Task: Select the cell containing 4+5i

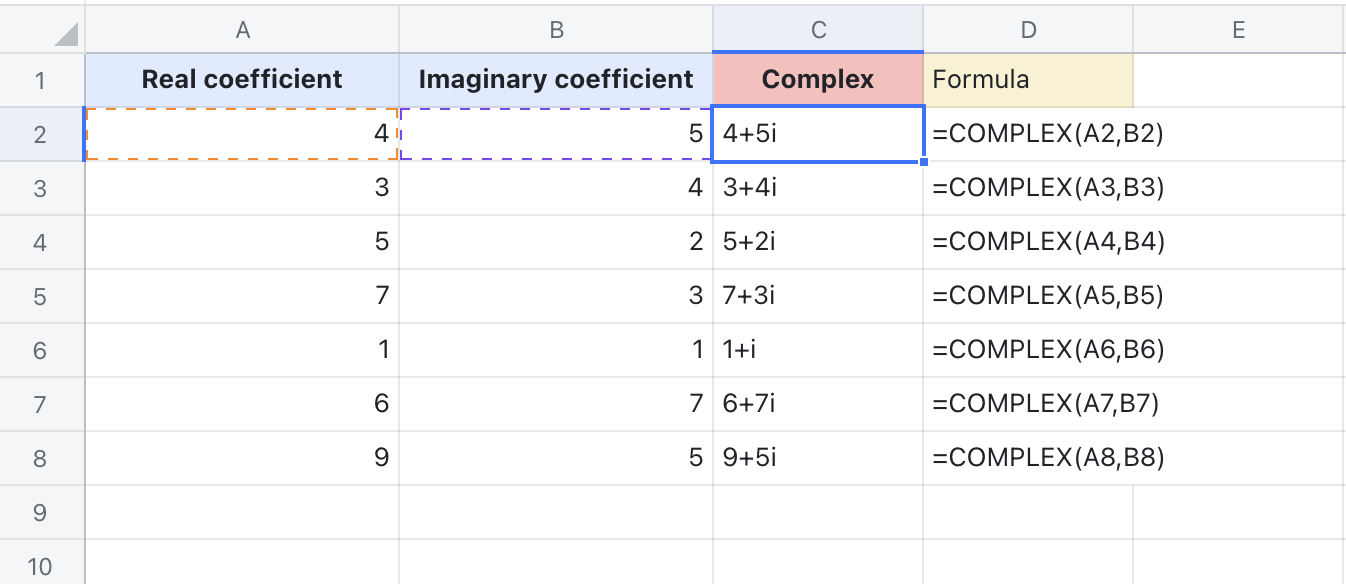Action: coord(818,132)
